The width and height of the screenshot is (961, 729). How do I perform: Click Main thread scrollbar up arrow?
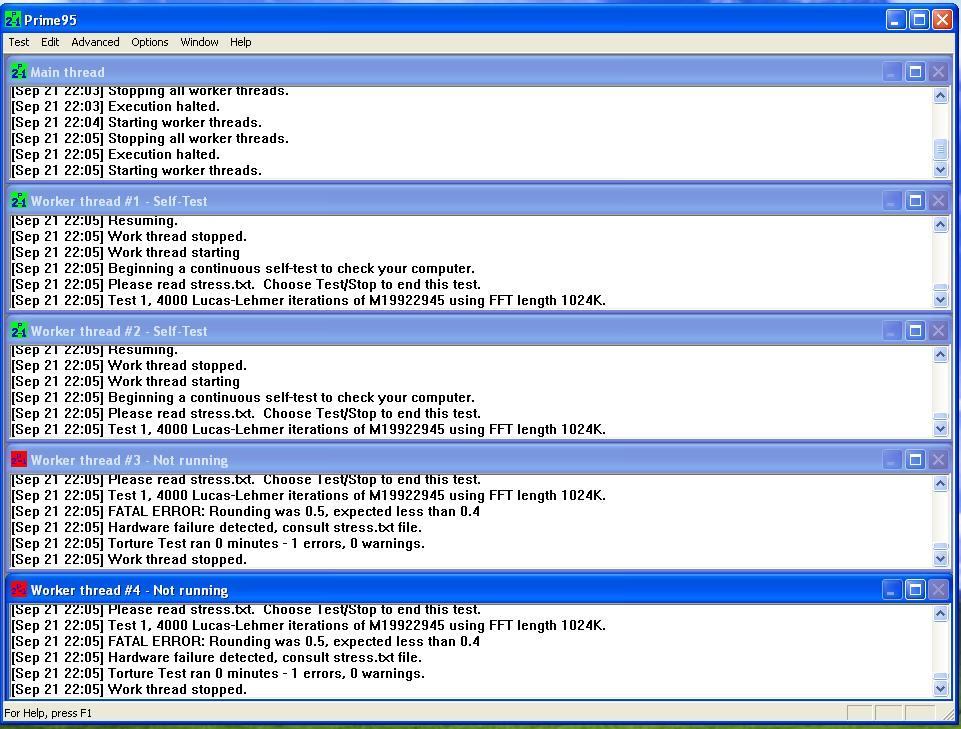pyautogui.click(x=940, y=95)
